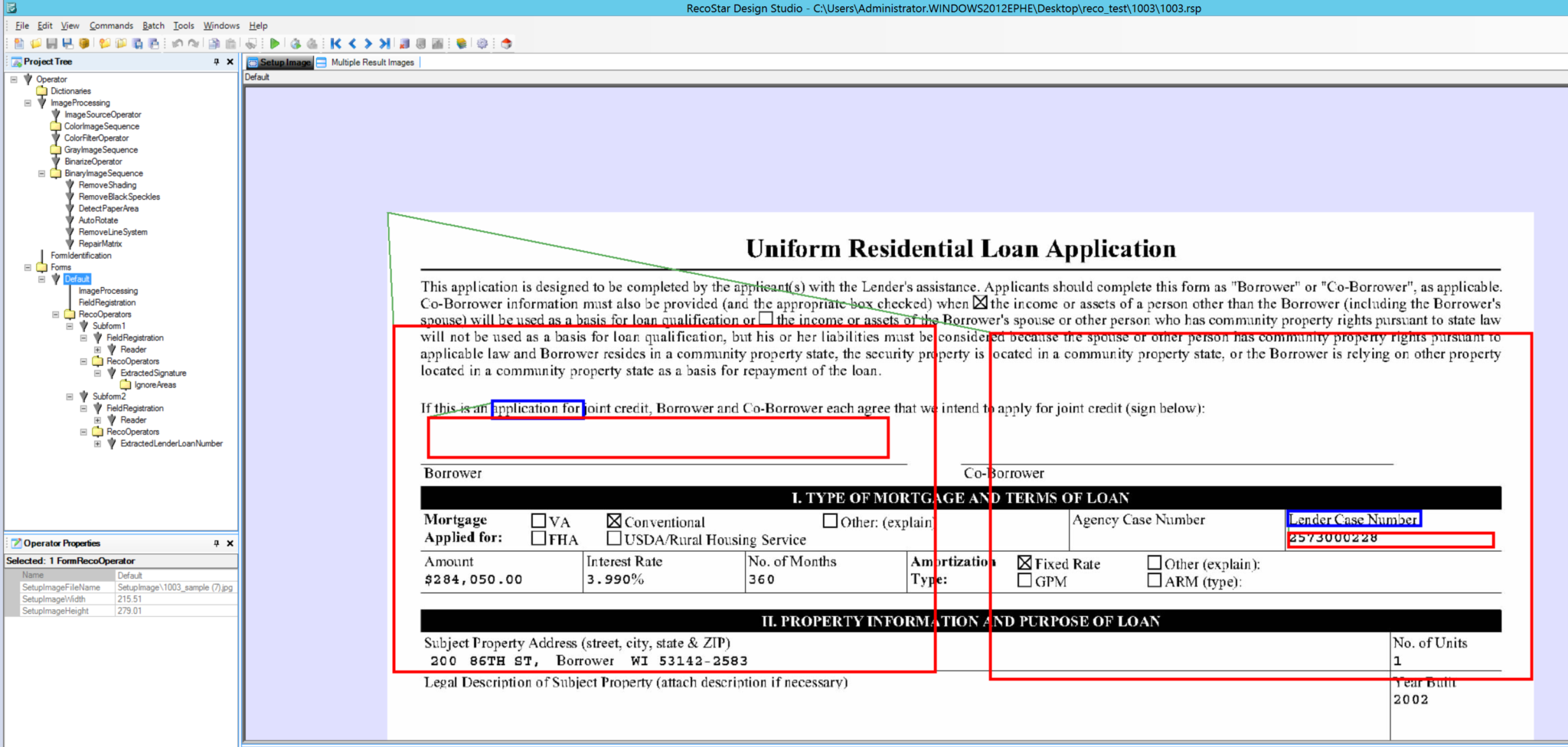Click the brown package box toolbar icon
This screenshot has width=1568, height=747.
pyautogui.click(x=84, y=44)
